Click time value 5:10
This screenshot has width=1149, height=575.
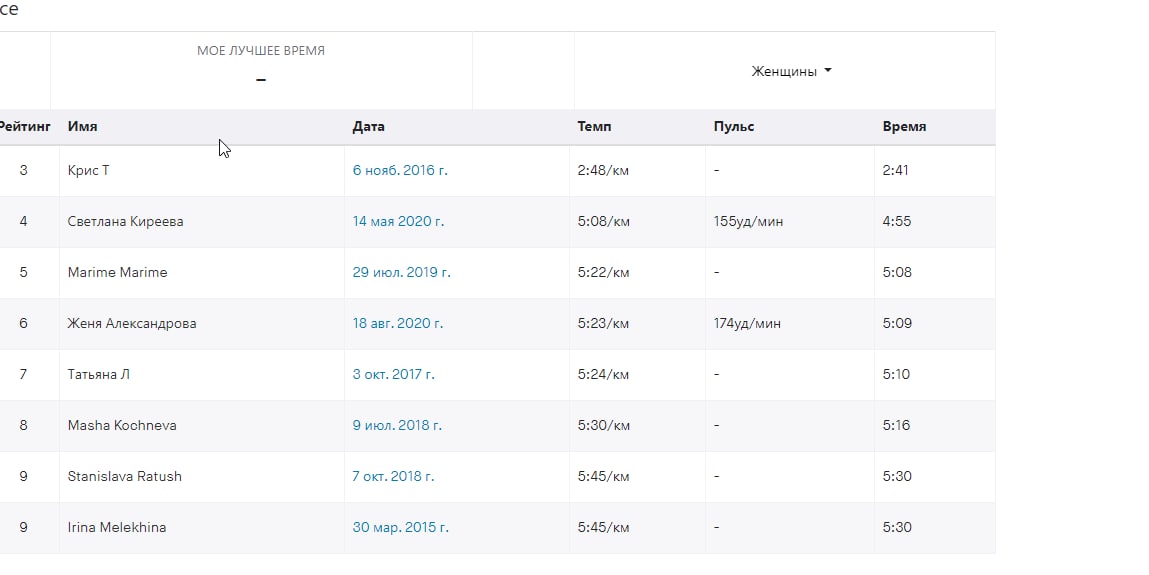[x=896, y=374]
